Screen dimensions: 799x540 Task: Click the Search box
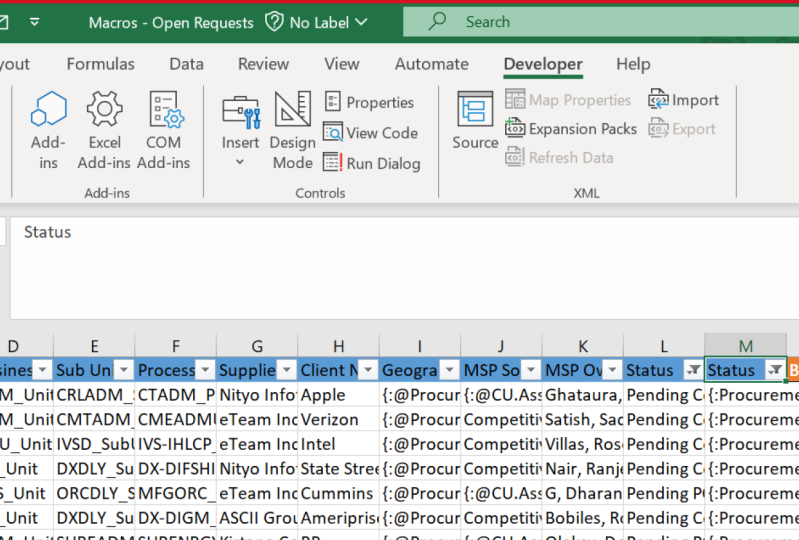[601, 22]
